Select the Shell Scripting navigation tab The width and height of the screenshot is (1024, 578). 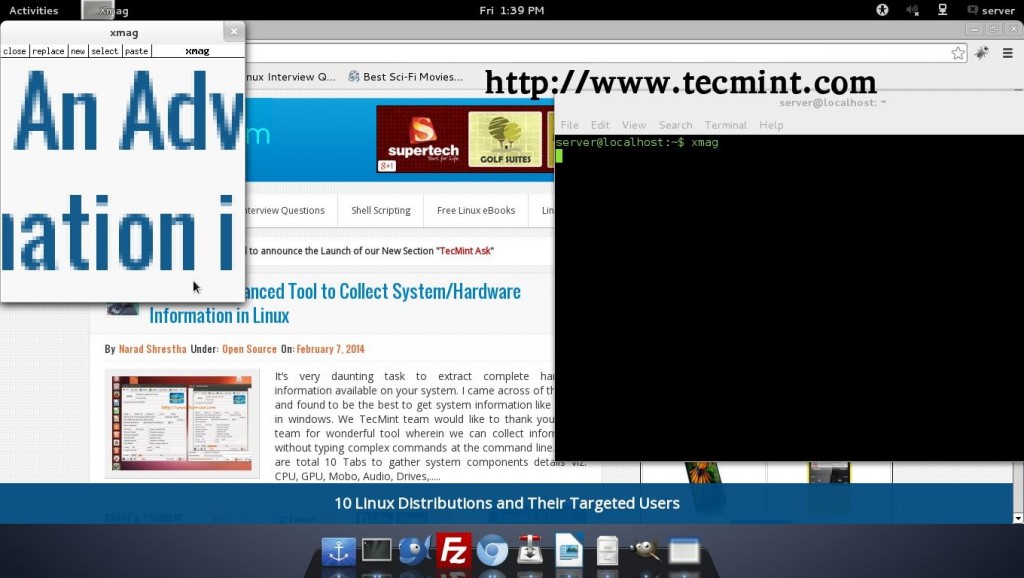[x=380, y=210]
